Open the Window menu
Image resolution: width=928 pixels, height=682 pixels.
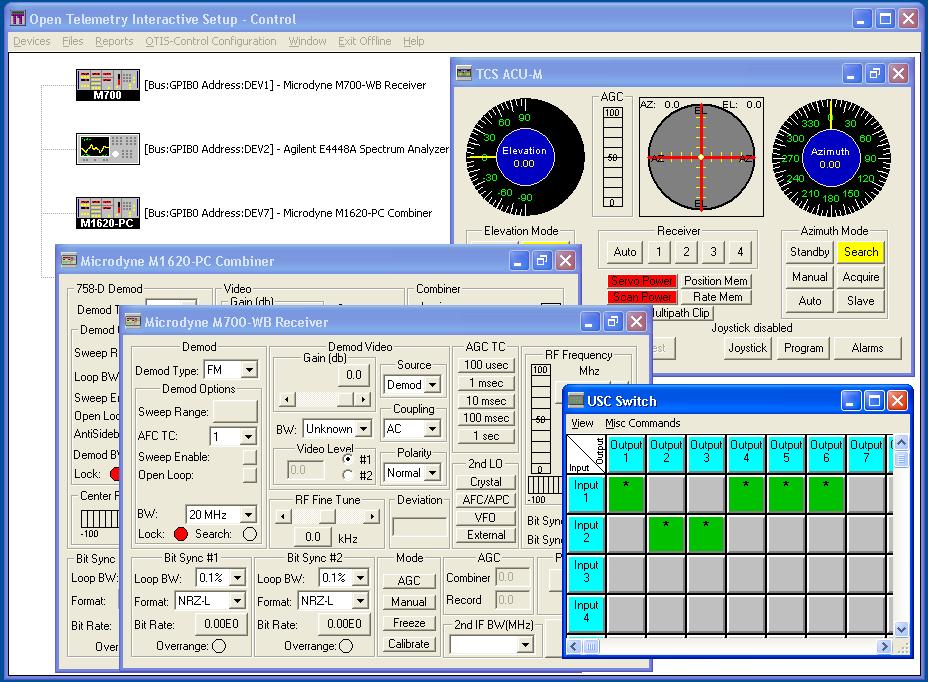[307, 41]
